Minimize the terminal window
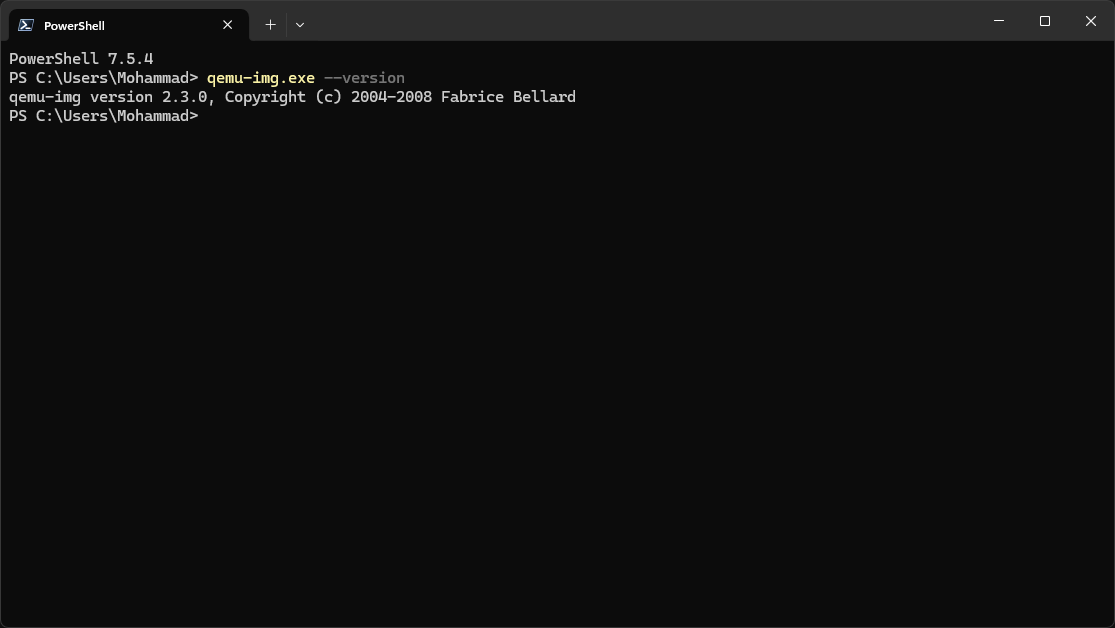Viewport: 1115px width, 628px height. [999, 21]
